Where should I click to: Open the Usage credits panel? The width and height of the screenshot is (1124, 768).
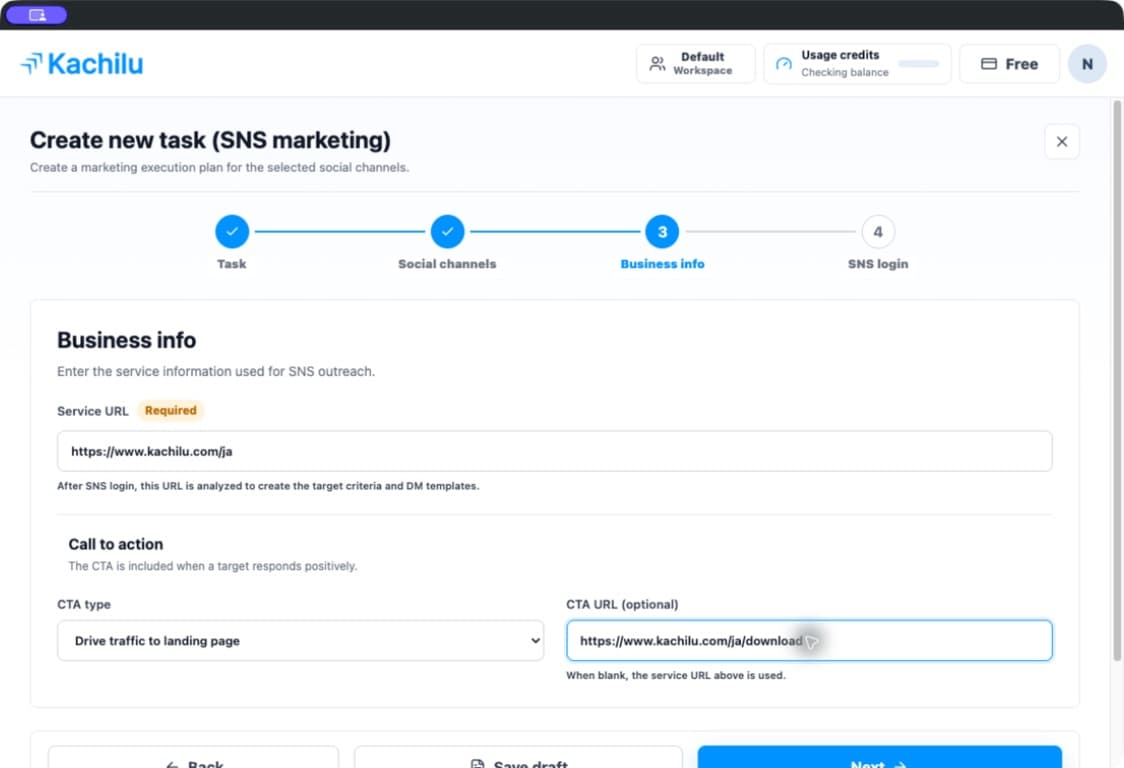click(857, 64)
